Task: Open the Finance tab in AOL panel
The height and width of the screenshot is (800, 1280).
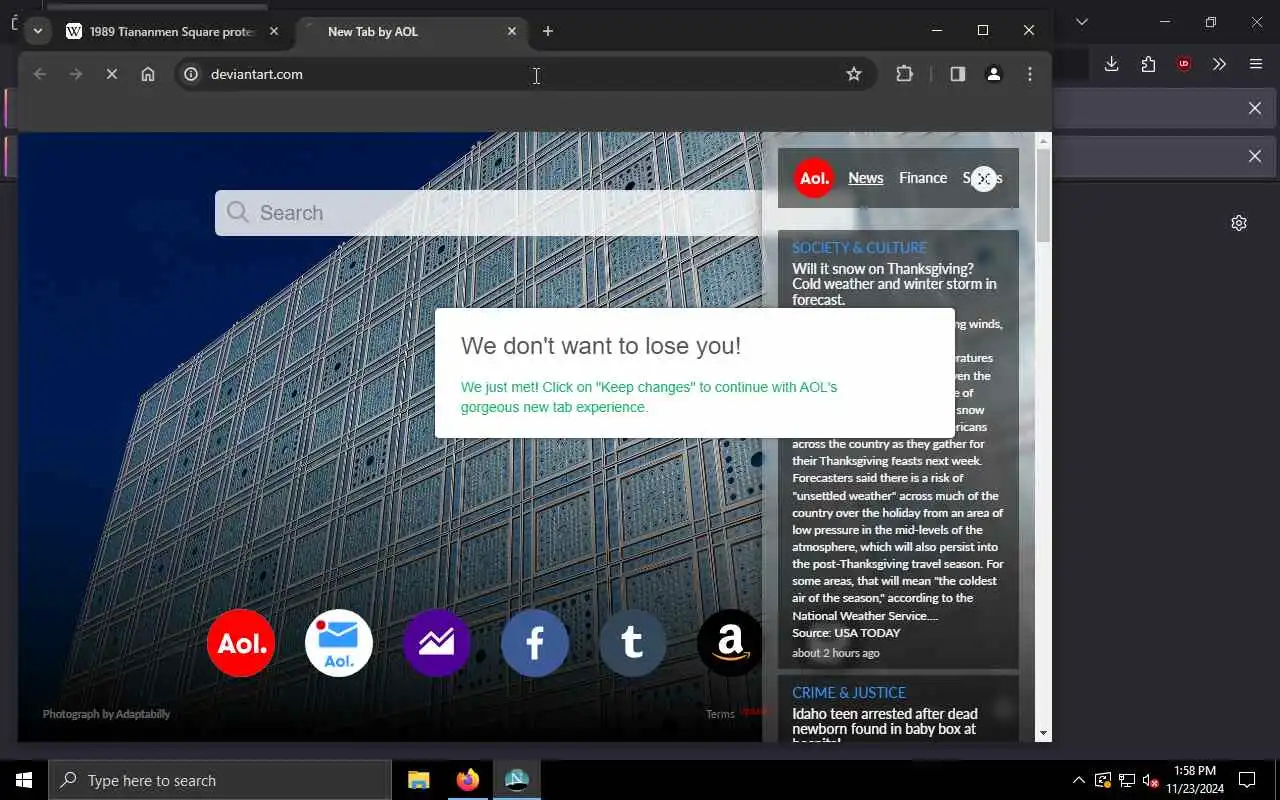Action: tap(923, 178)
